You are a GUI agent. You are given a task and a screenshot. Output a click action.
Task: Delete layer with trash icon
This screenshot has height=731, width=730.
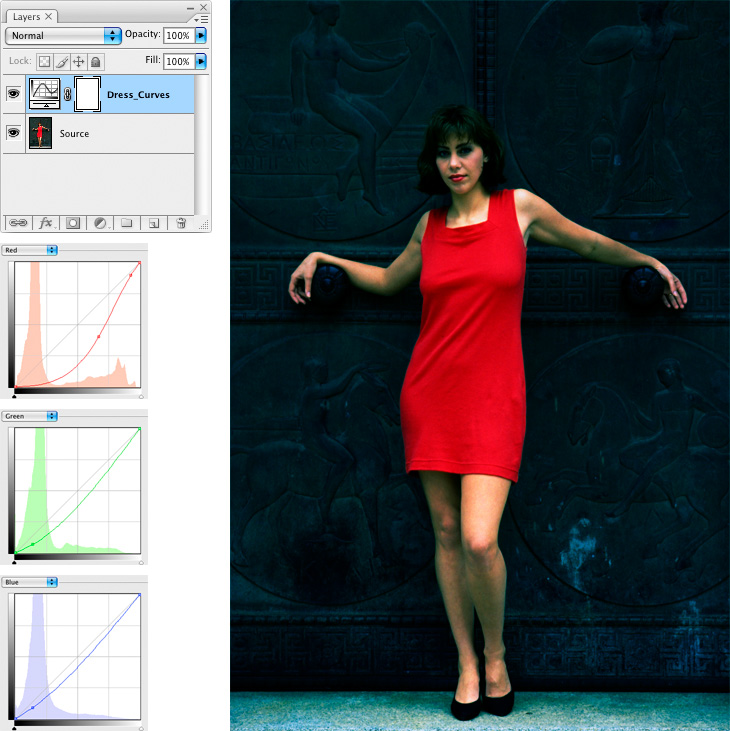point(181,223)
